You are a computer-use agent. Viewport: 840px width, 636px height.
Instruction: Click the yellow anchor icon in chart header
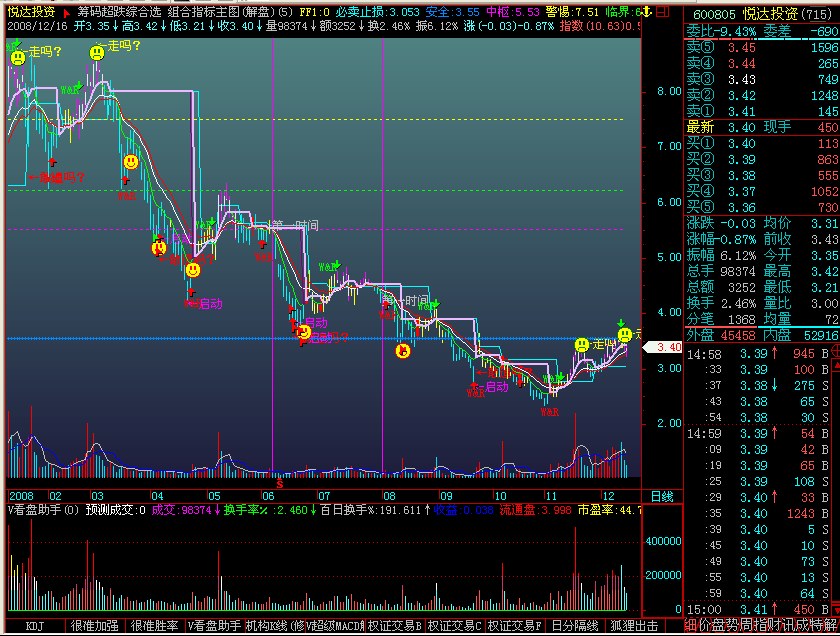tap(647, 11)
